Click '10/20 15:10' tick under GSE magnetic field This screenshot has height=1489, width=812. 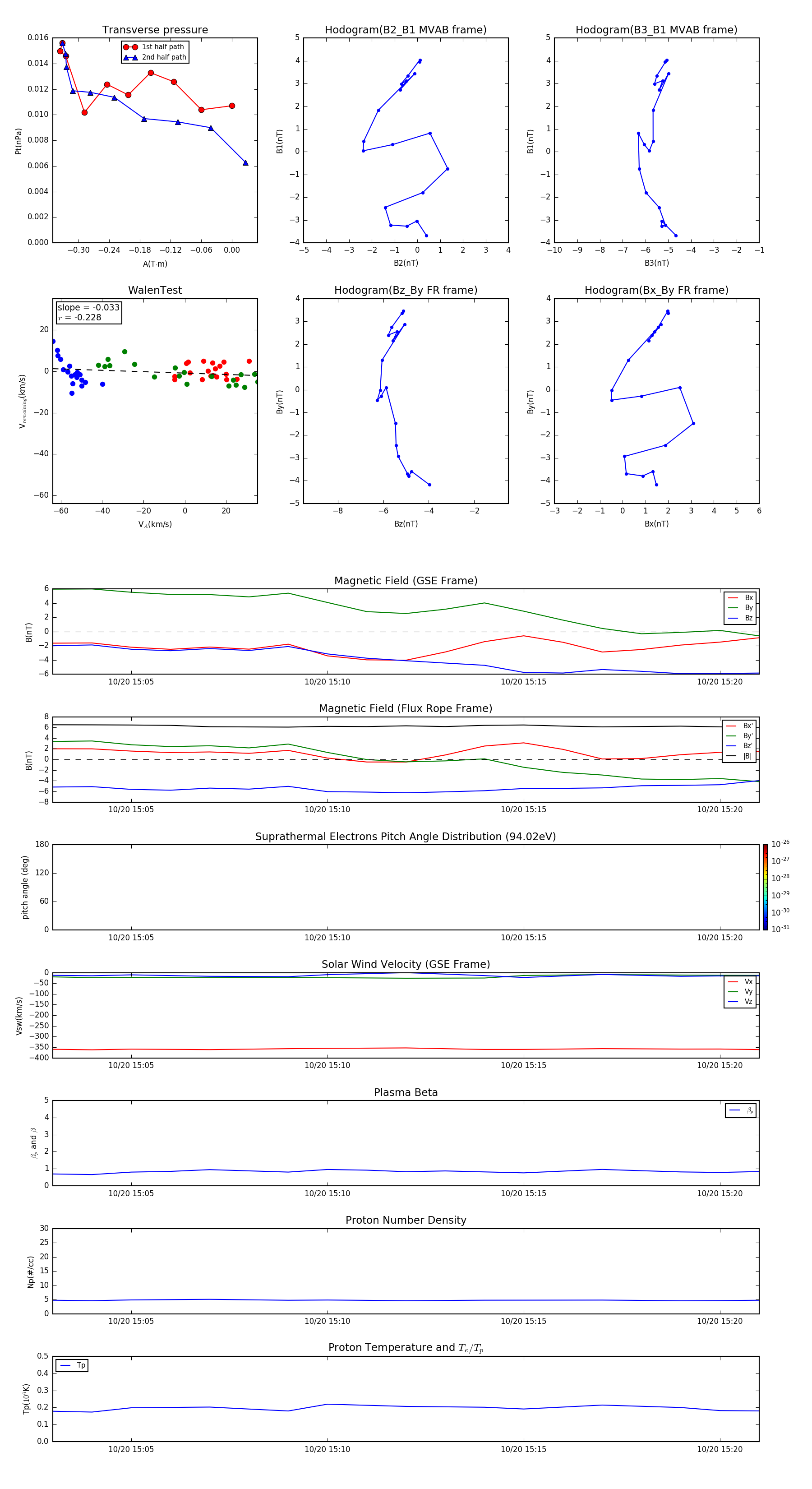(x=327, y=682)
